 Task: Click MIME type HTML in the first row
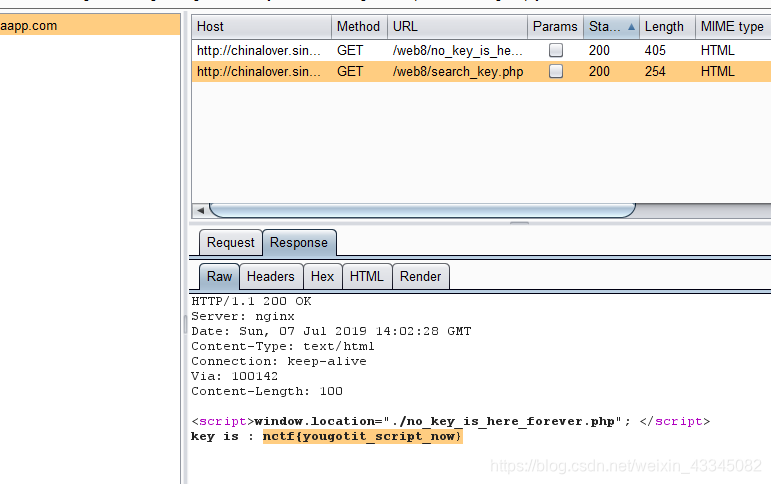[718, 50]
